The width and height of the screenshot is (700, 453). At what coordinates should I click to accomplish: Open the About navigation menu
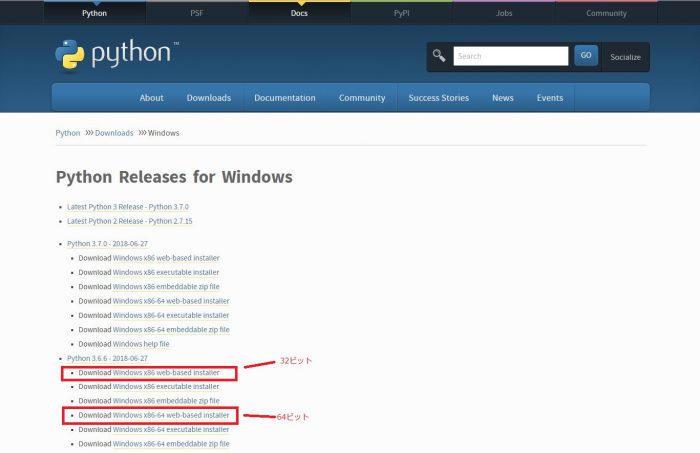[x=151, y=98]
